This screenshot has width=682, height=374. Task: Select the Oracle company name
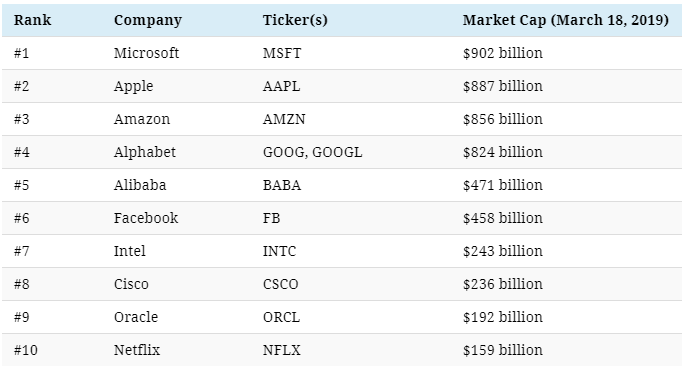point(136,317)
